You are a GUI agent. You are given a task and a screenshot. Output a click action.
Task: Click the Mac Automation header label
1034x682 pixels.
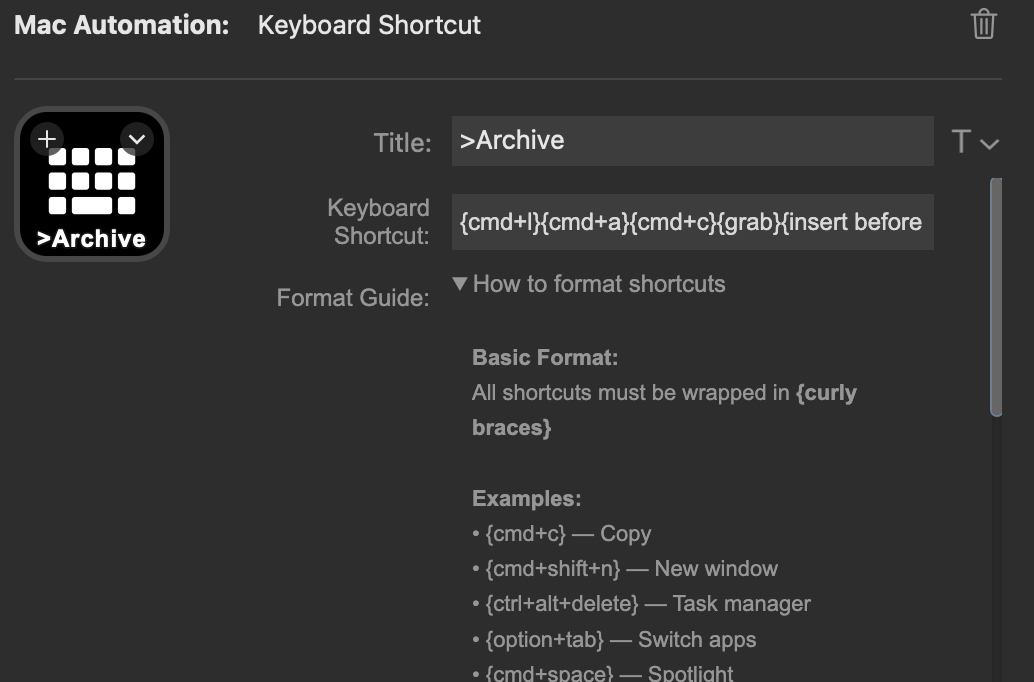pos(119,25)
